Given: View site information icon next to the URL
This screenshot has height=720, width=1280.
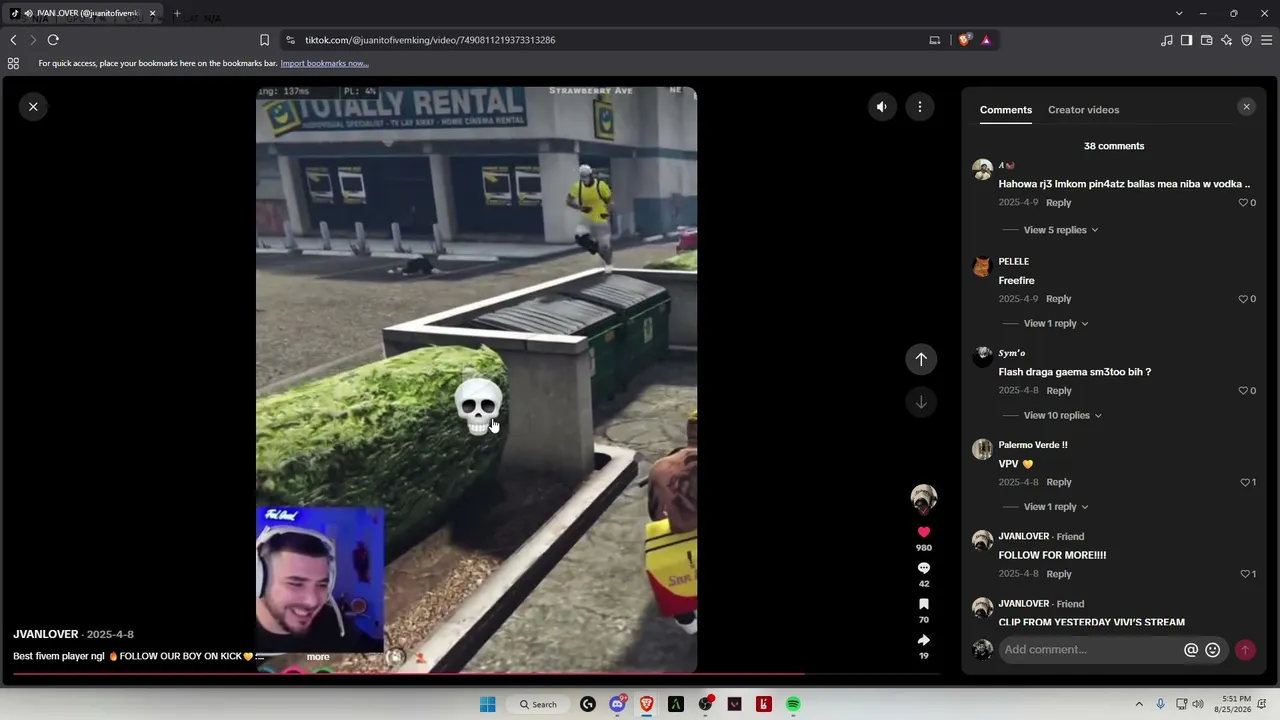Looking at the screenshot, I should point(290,40).
